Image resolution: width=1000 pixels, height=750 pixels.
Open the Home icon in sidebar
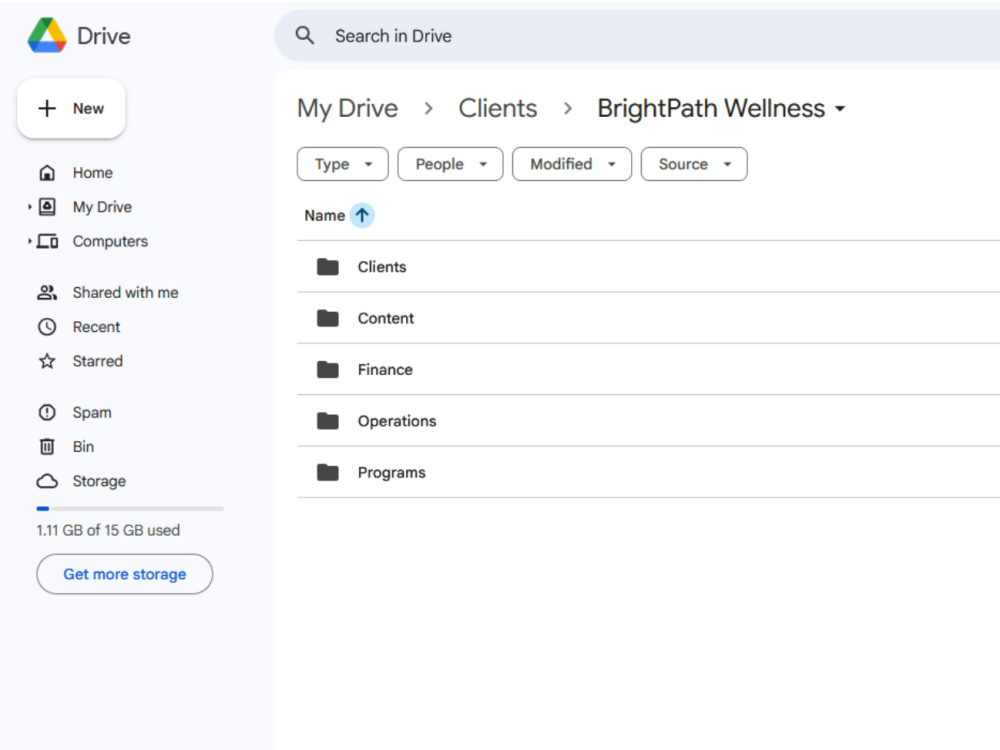(x=47, y=173)
